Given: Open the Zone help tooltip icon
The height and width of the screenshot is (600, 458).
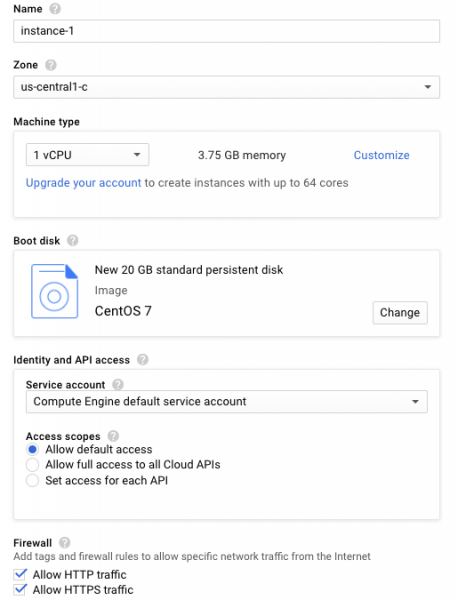Looking at the screenshot, I should (51, 65).
